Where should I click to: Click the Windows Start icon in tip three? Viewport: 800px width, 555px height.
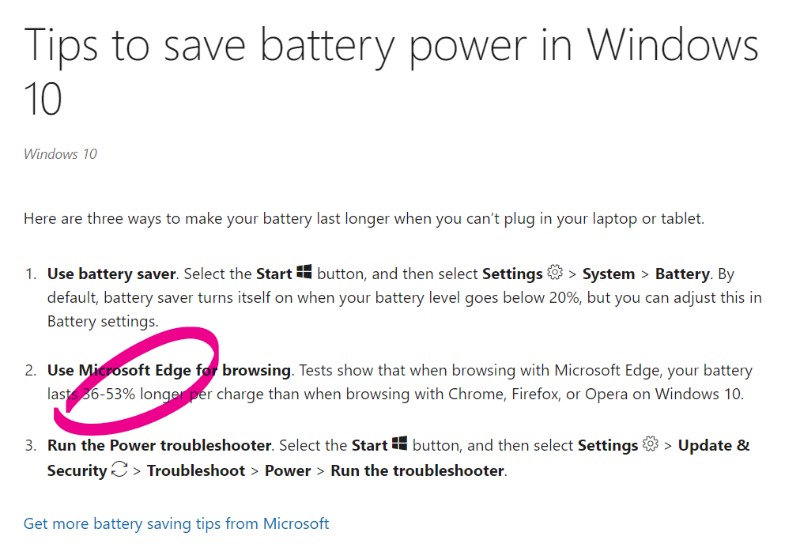tap(399, 443)
